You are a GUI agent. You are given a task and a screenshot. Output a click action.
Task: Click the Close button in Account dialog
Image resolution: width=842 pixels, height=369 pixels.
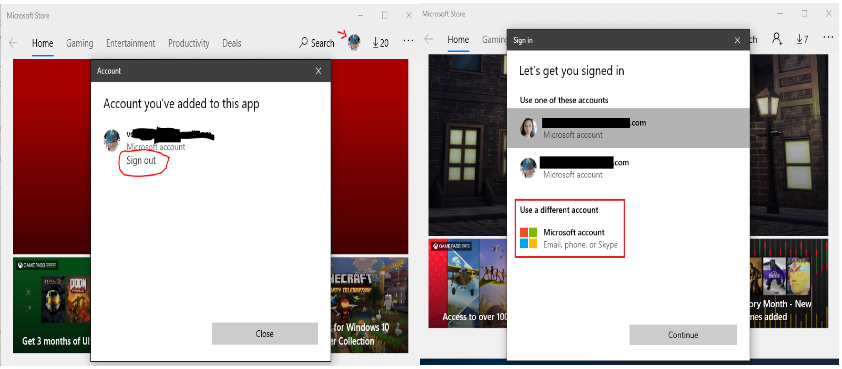click(265, 334)
